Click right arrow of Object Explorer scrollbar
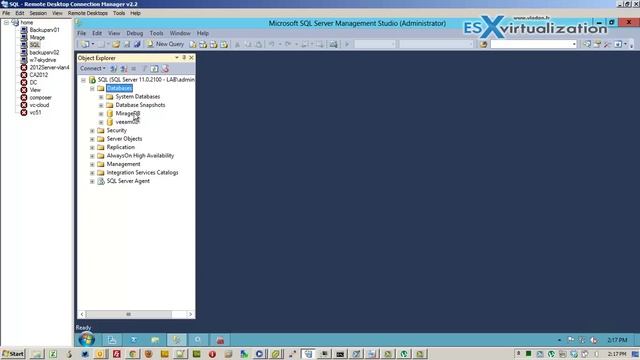This screenshot has width=640, height=360. [x=190, y=314]
